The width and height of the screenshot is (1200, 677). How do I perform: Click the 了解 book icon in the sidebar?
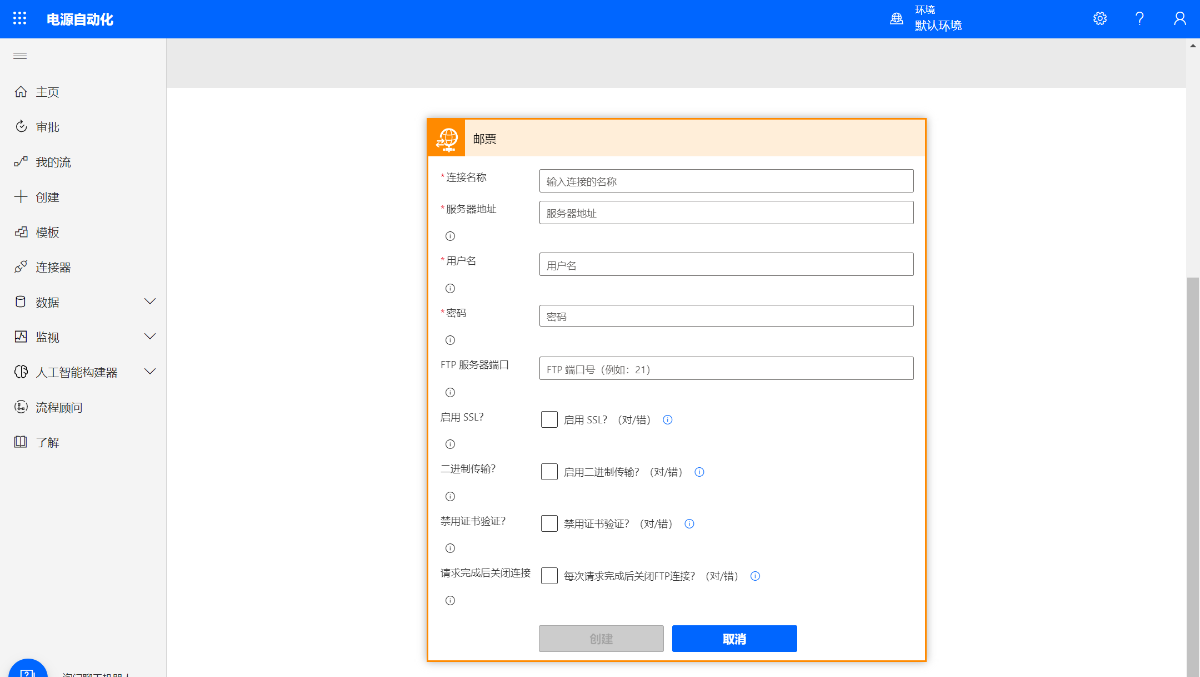click(x=20, y=442)
